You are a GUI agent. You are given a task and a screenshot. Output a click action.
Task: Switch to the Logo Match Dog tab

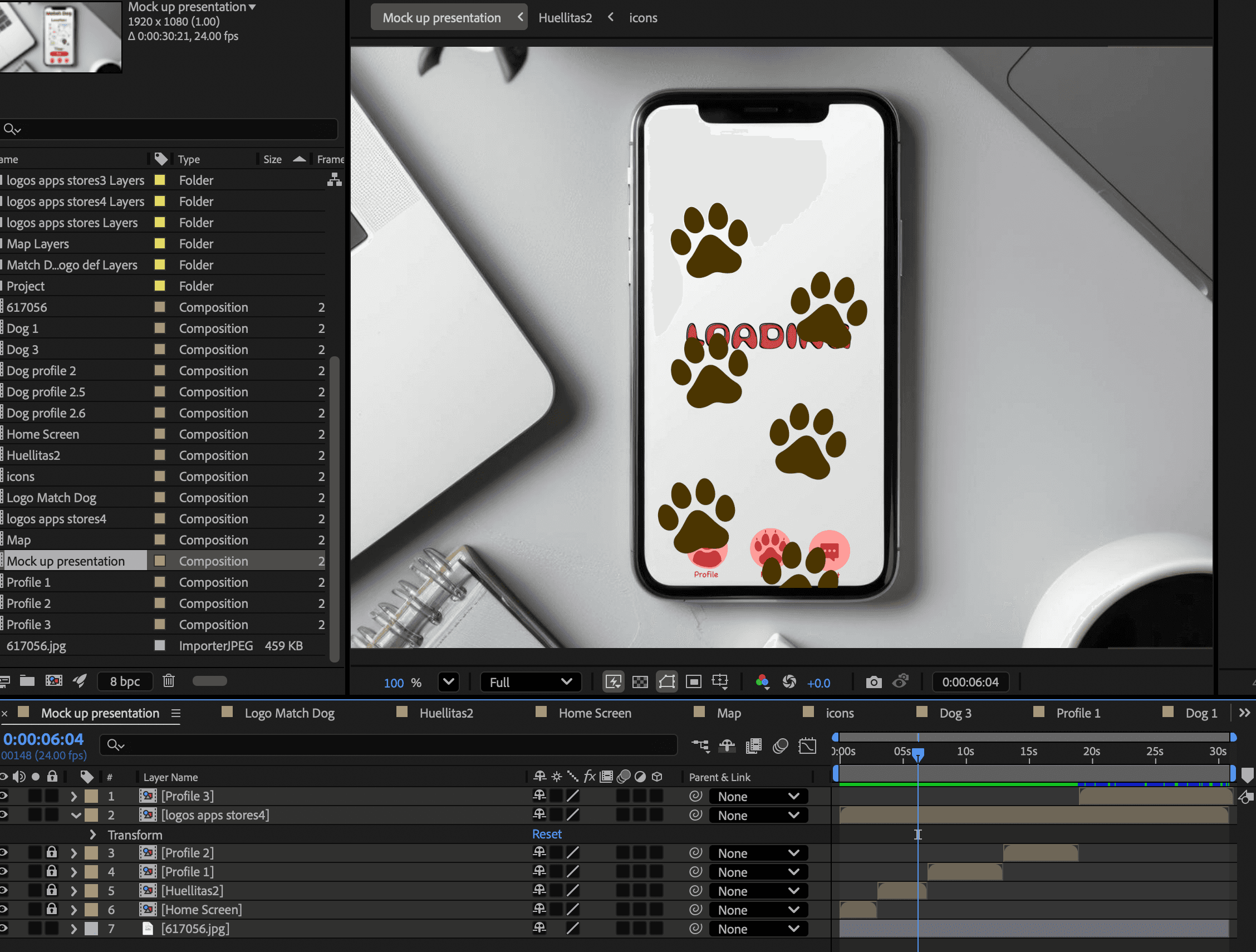tap(289, 713)
